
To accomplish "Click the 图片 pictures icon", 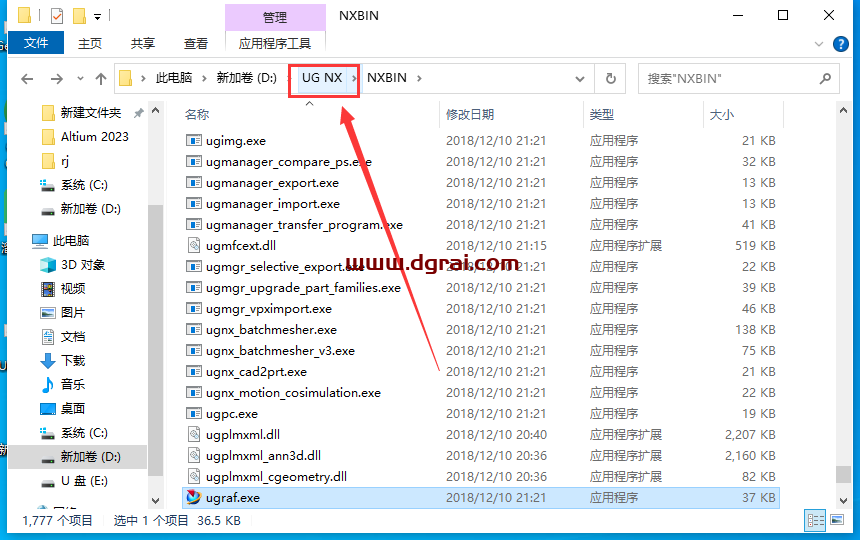I will tap(48, 312).
